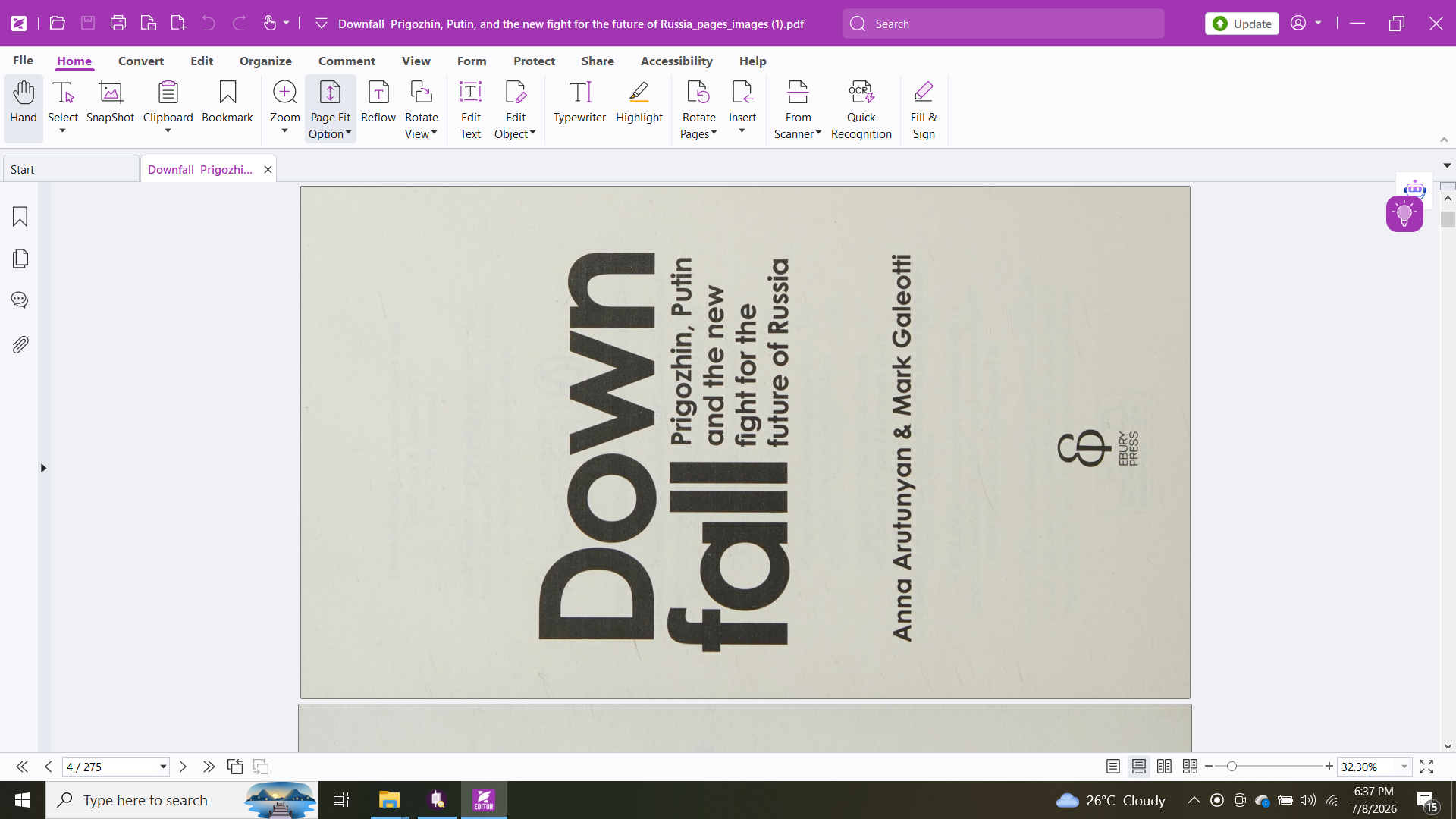This screenshot has height=819, width=1456.
Task: Click the Update button
Action: pyautogui.click(x=1242, y=24)
